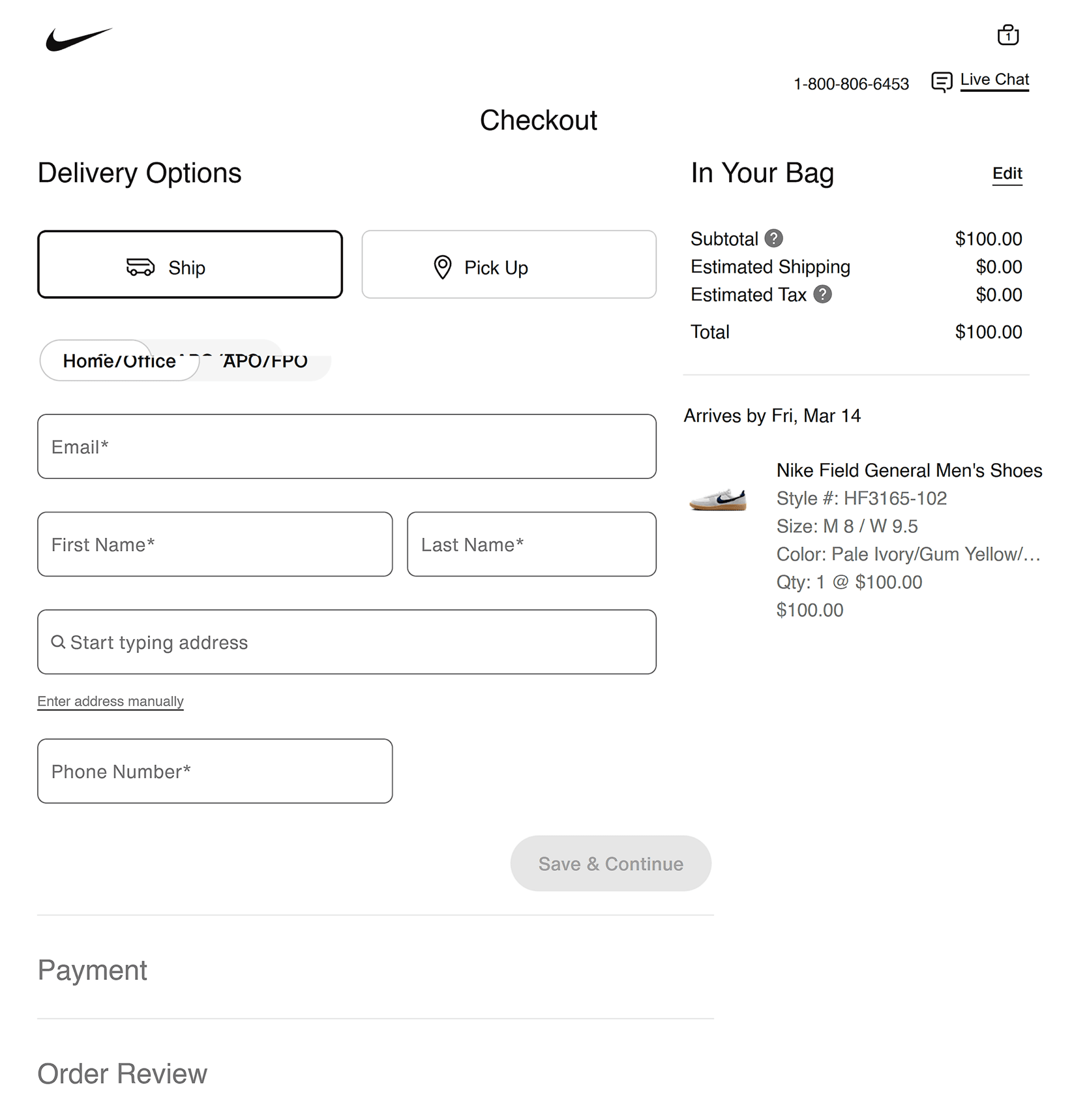1087x1120 pixels.
Task: Click the Pick Up location pin icon
Action: [442, 267]
